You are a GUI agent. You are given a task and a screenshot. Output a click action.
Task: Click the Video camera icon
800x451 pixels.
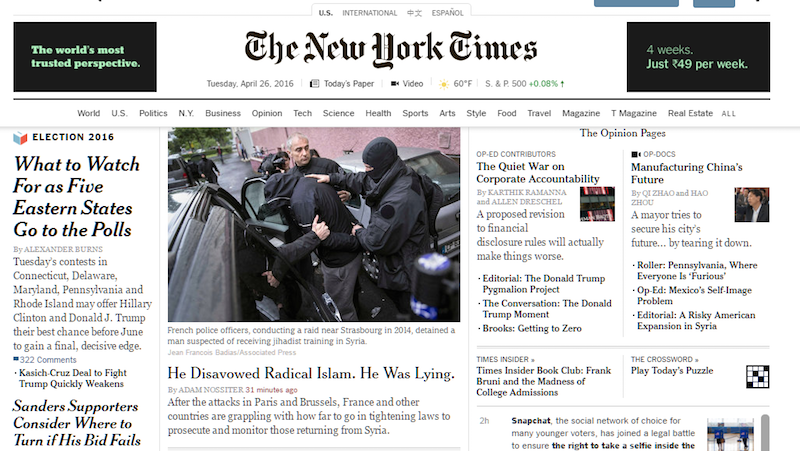click(395, 83)
